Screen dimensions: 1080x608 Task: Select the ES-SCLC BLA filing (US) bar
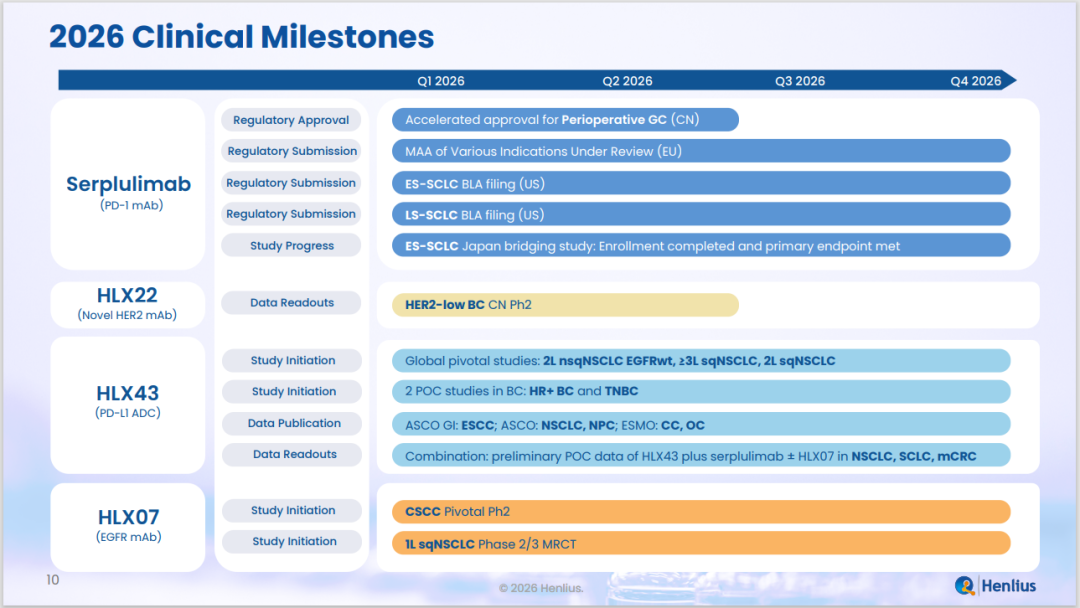point(701,183)
